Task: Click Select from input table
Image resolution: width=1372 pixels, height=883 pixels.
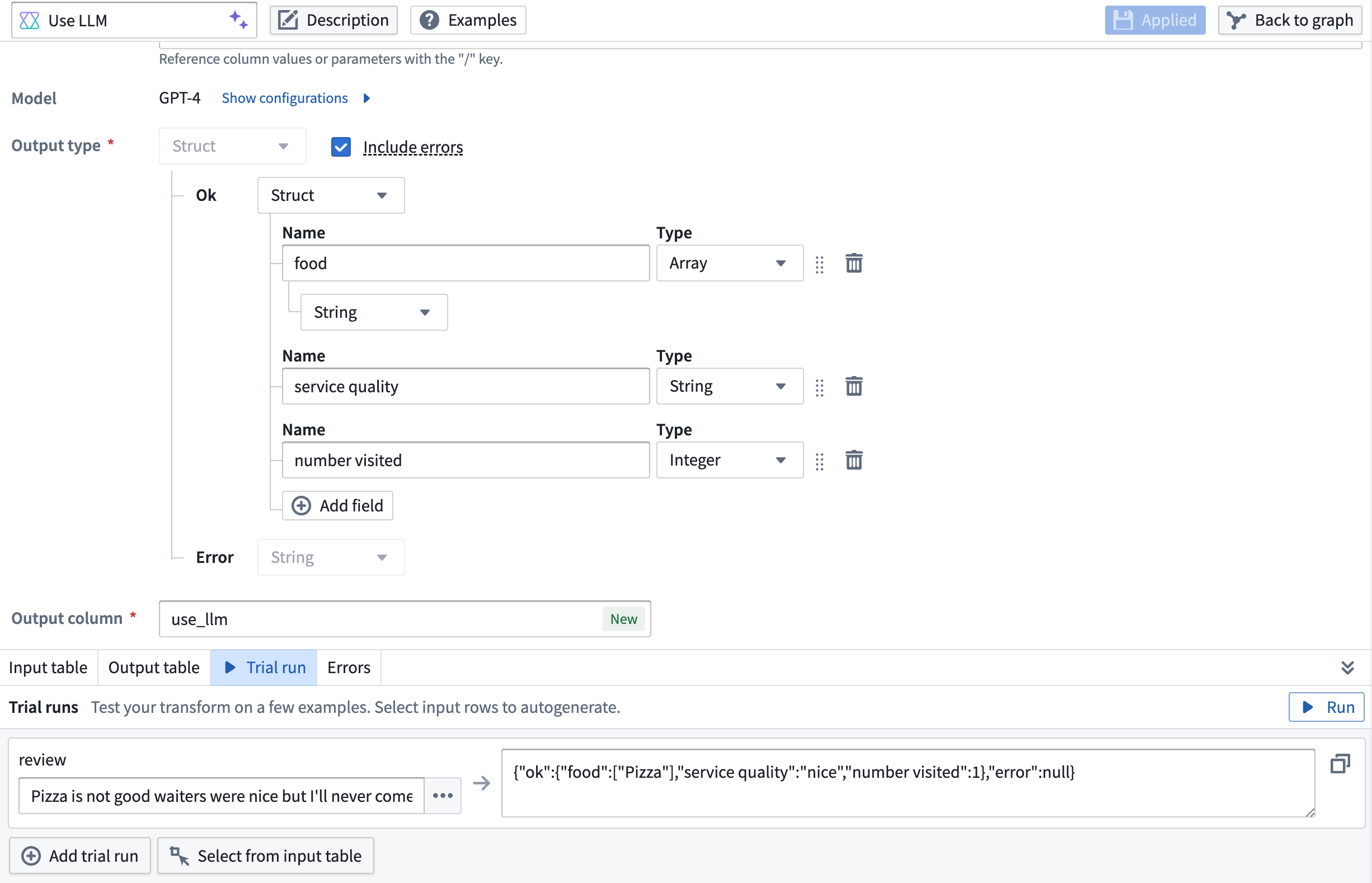Action: coord(265,856)
